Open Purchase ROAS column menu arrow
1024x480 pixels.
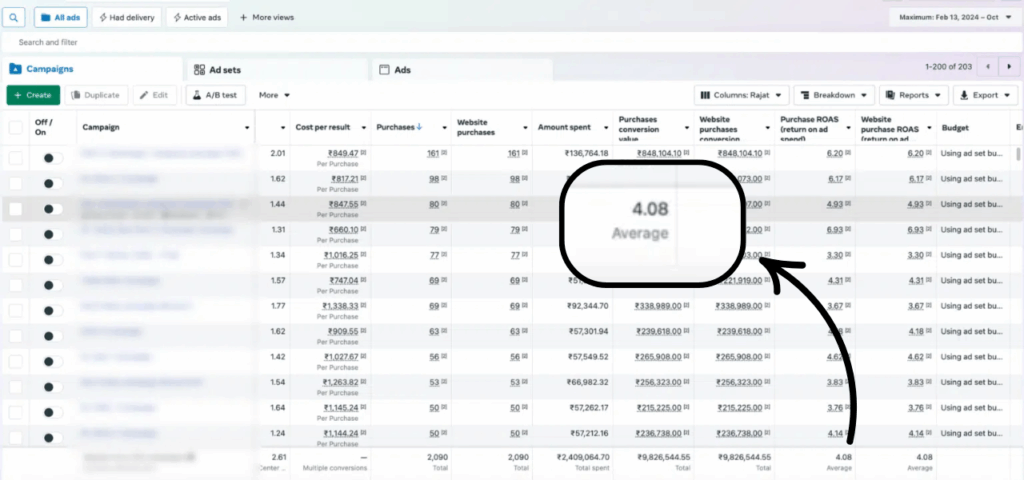[x=848, y=128]
